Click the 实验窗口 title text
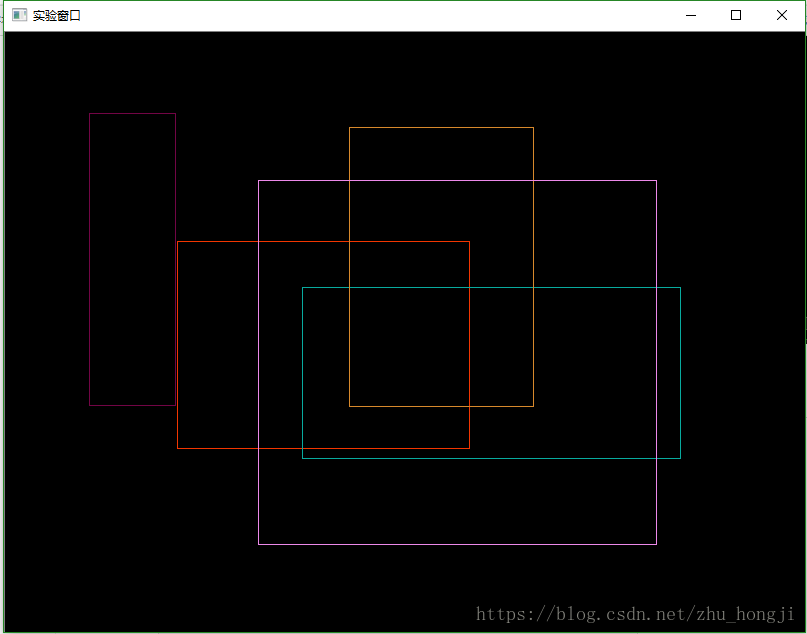The width and height of the screenshot is (807, 634). click(57, 16)
